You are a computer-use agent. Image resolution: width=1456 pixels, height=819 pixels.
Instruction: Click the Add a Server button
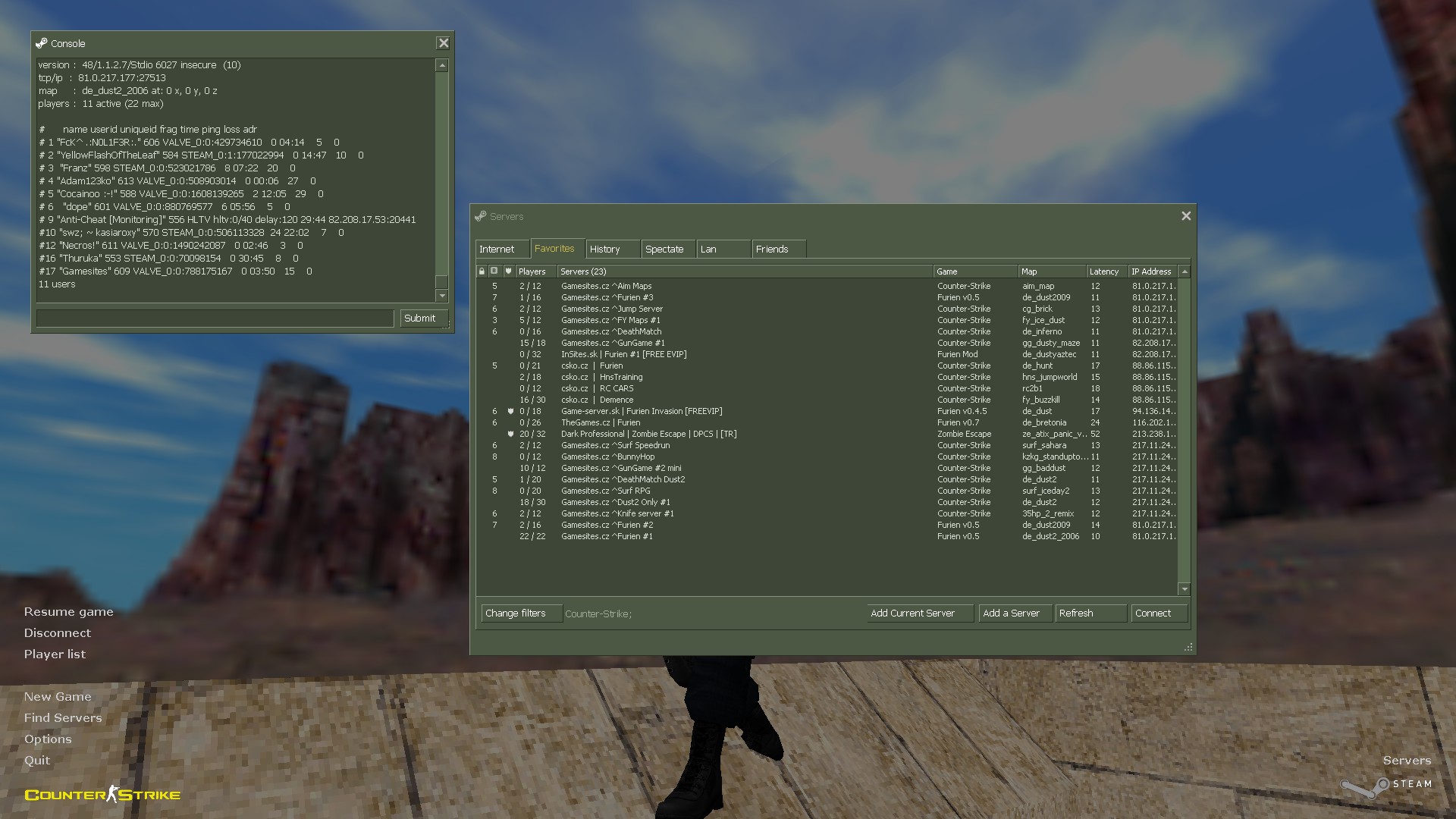[1015, 613]
